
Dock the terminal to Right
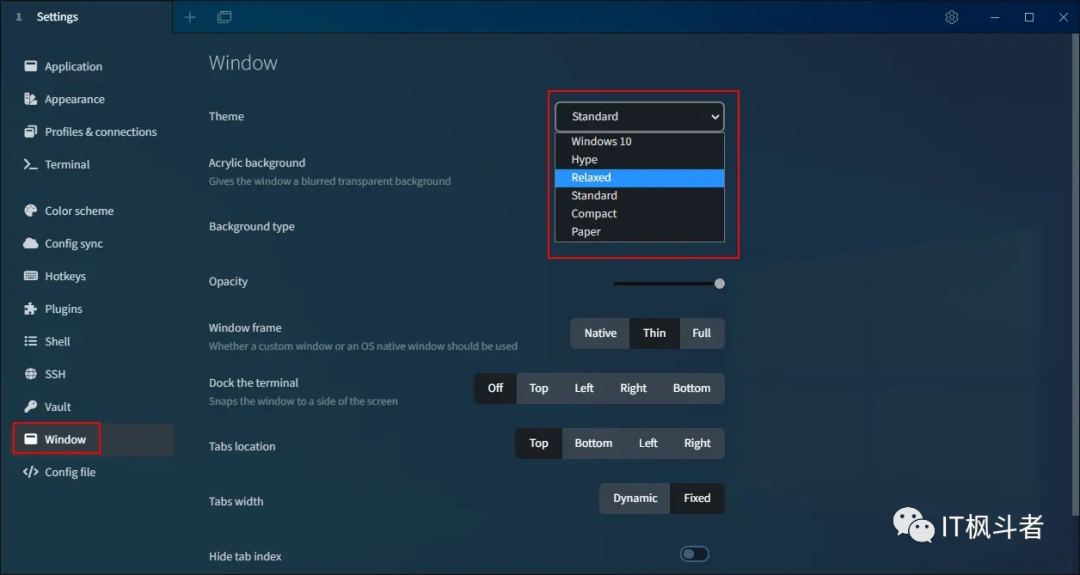(x=633, y=388)
